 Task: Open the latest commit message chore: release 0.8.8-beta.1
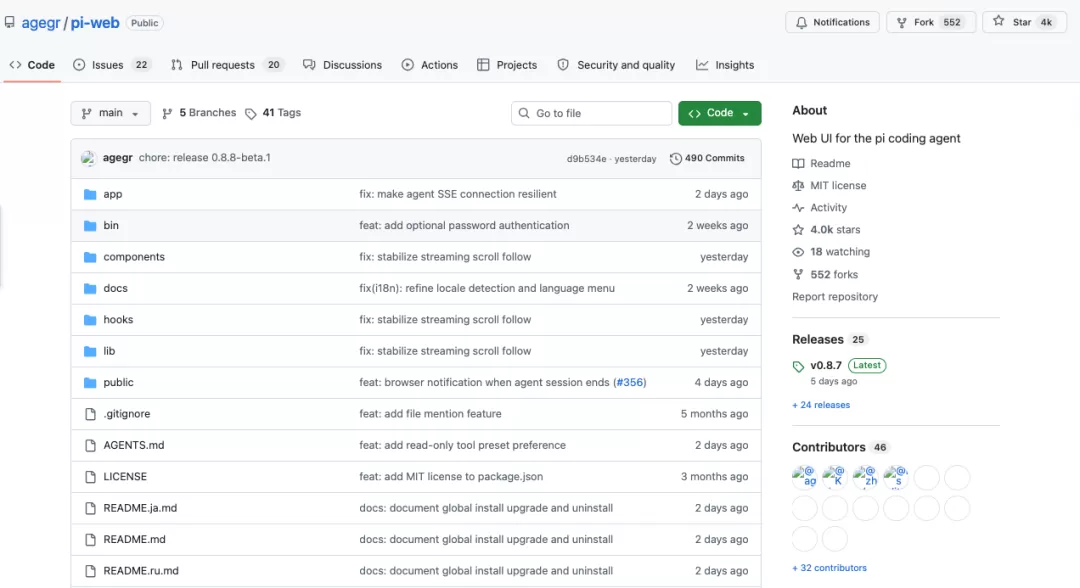point(205,158)
